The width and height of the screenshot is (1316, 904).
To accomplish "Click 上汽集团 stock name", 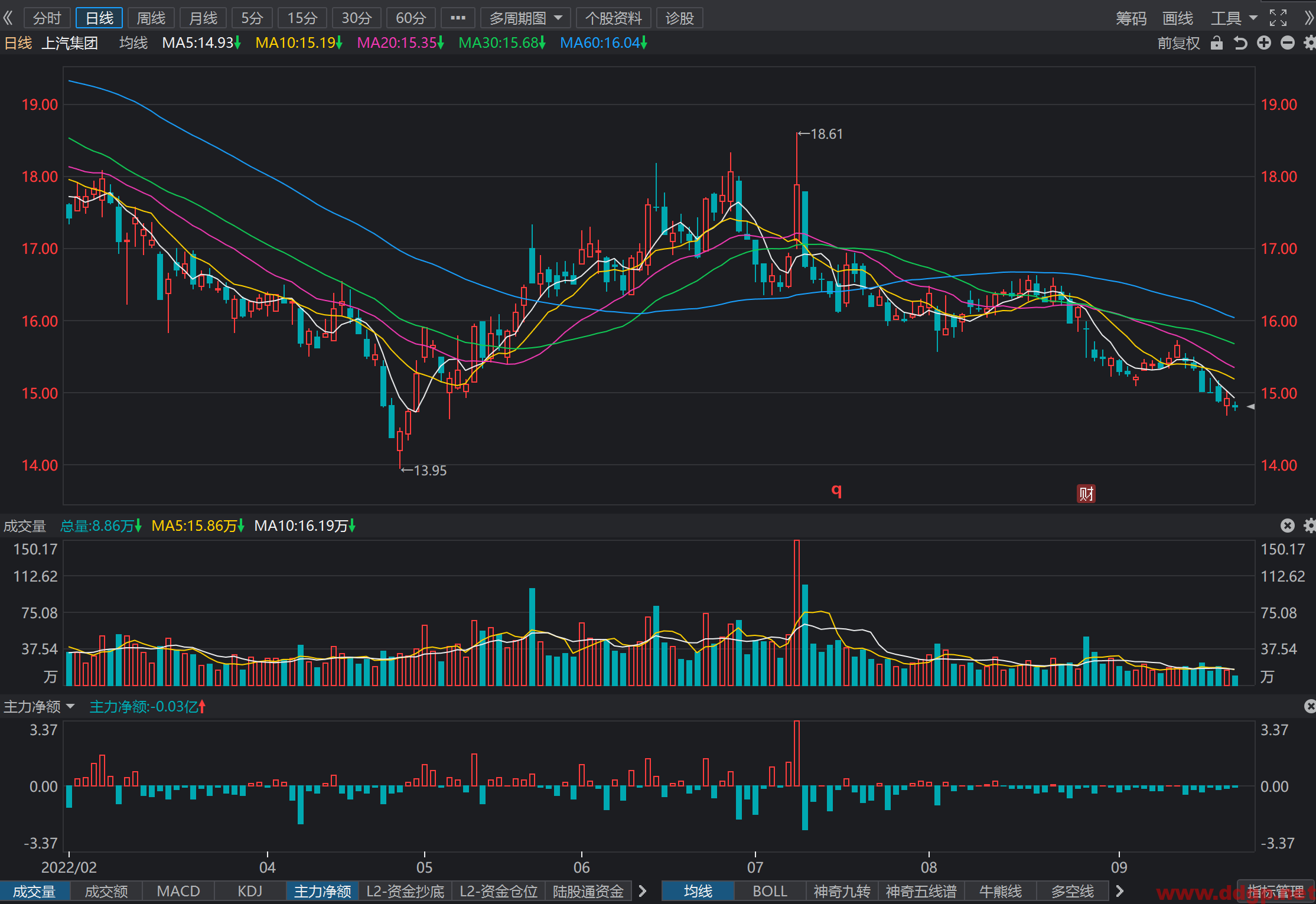I will (x=70, y=43).
